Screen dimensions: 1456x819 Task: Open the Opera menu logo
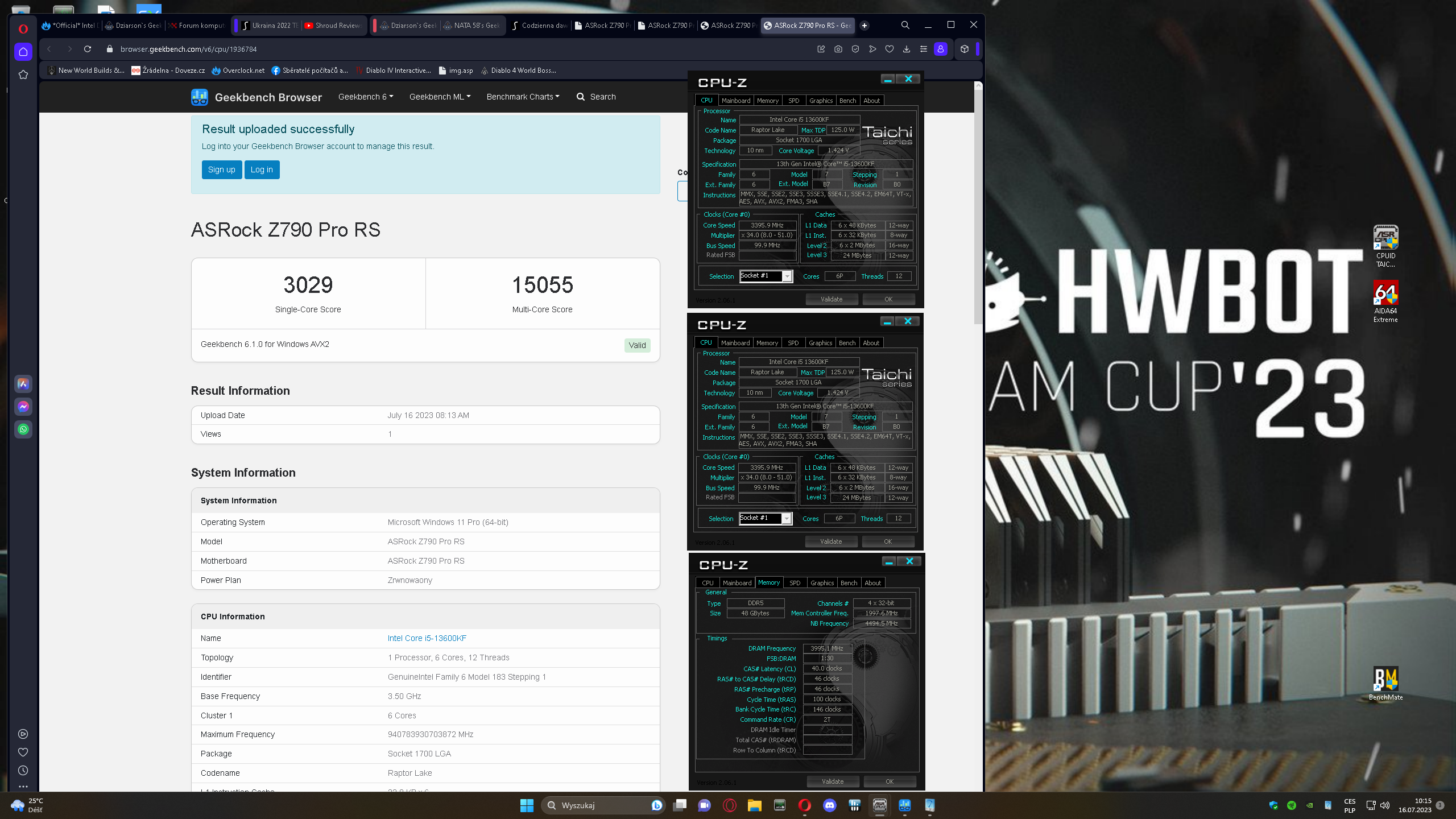tap(23, 29)
